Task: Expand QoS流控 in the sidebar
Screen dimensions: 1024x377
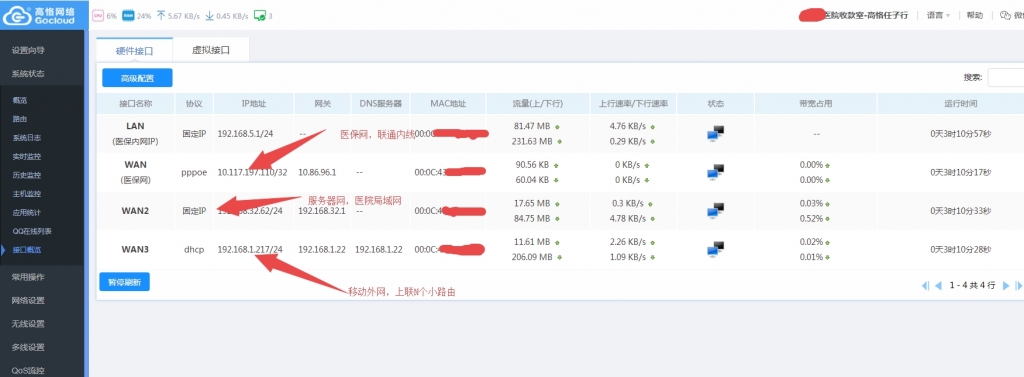Action: tap(28, 370)
